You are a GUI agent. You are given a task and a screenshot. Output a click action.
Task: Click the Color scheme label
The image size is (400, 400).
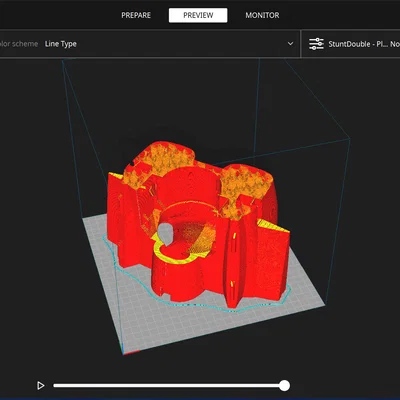[19, 44]
